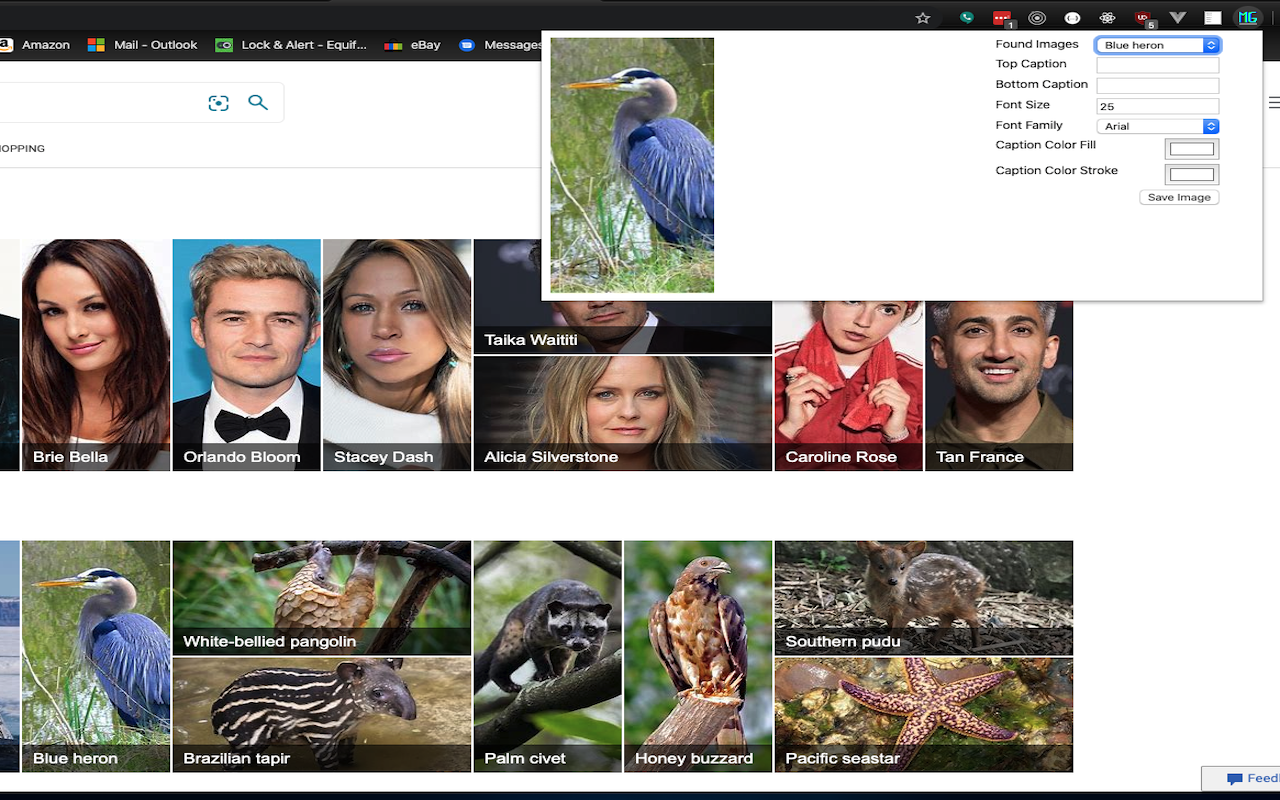Screen dimensions: 1280x800
Task: Open the Amazon bookmark
Action: point(35,45)
